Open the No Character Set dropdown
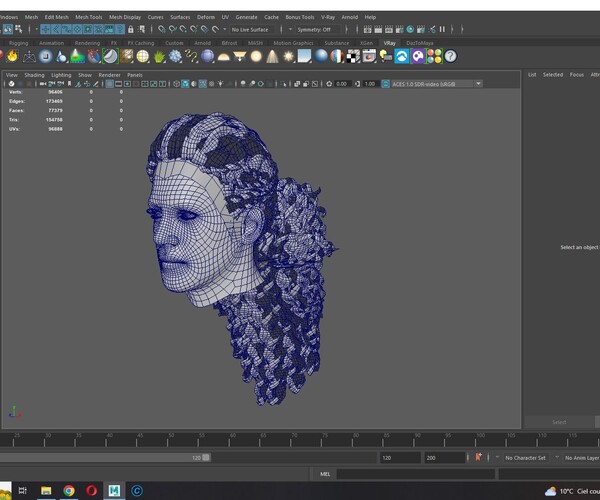600x500 pixels. click(x=525, y=458)
